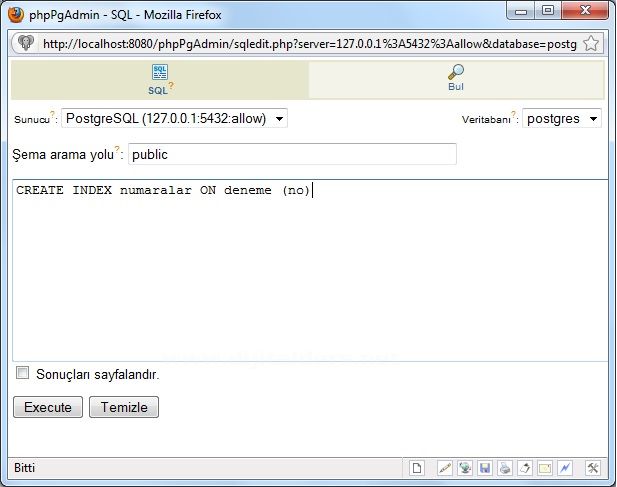The width and height of the screenshot is (617, 487).
Task: Click the help mark beside Şema arama yolu
Action: (116, 149)
